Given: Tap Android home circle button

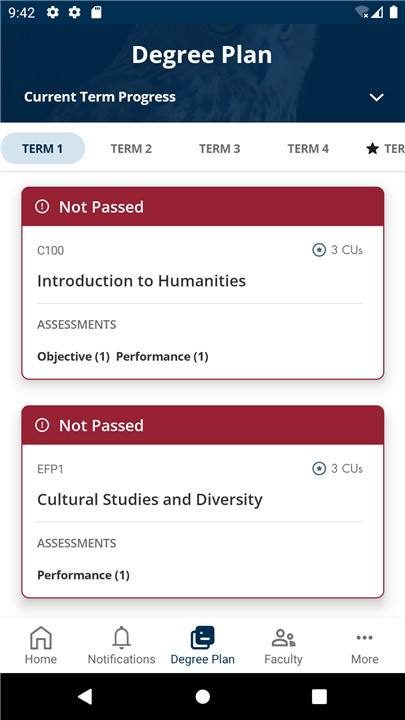Looking at the screenshot, I should point(202,697).
